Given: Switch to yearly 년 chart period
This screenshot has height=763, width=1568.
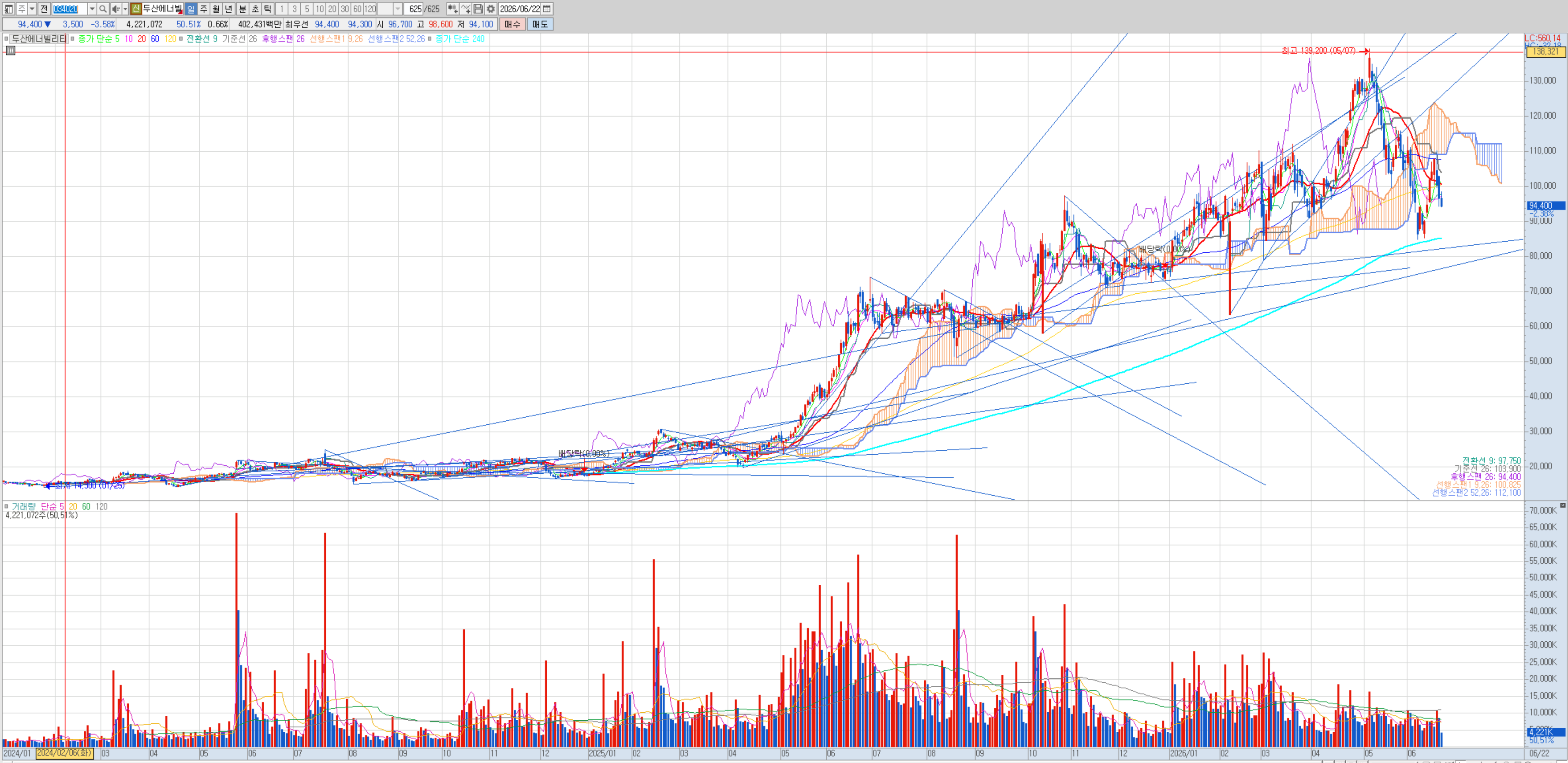Looking at the screenshot, I should pos(228,9).
